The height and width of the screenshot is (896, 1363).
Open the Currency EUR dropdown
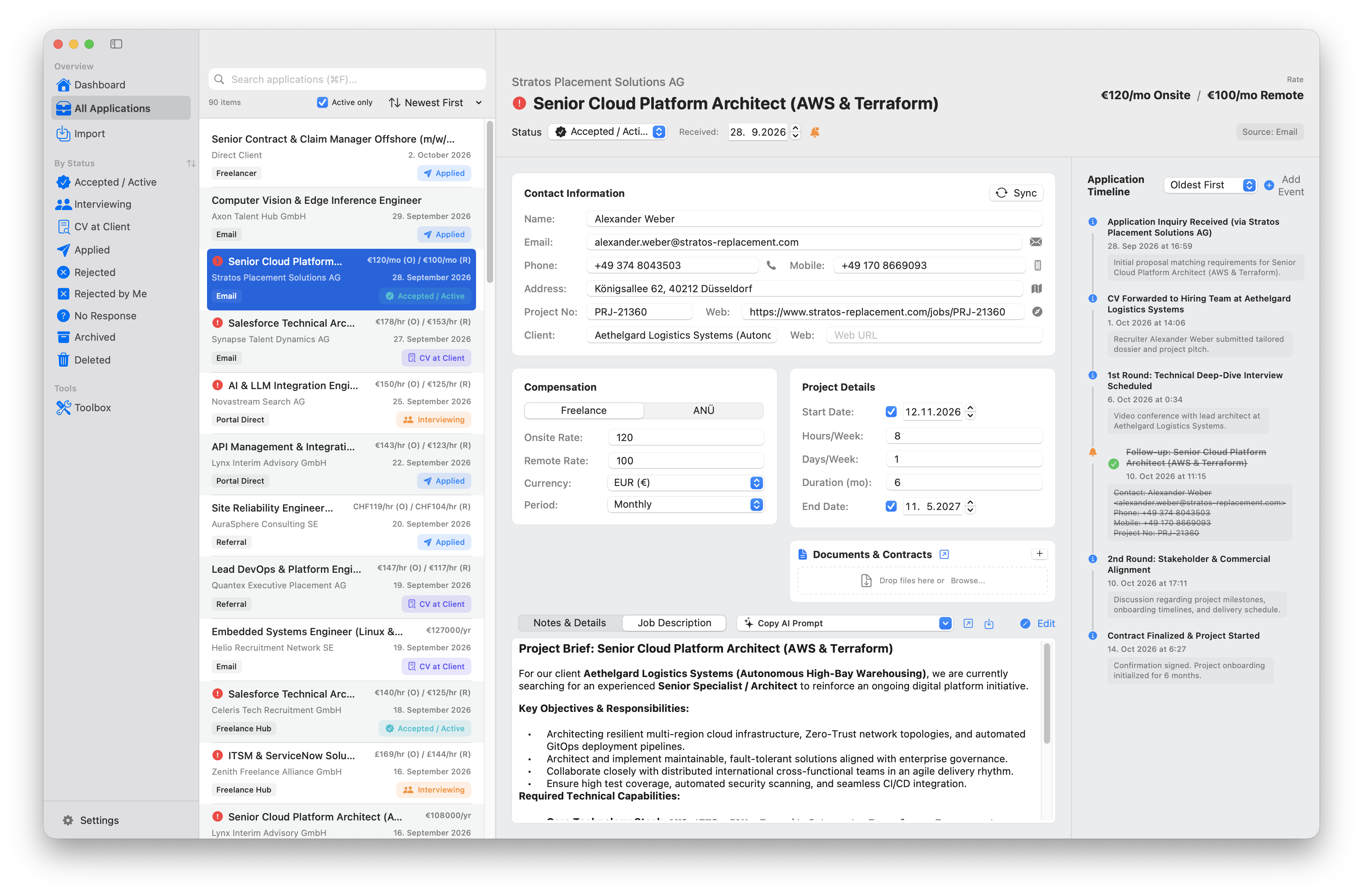[685, 482]
